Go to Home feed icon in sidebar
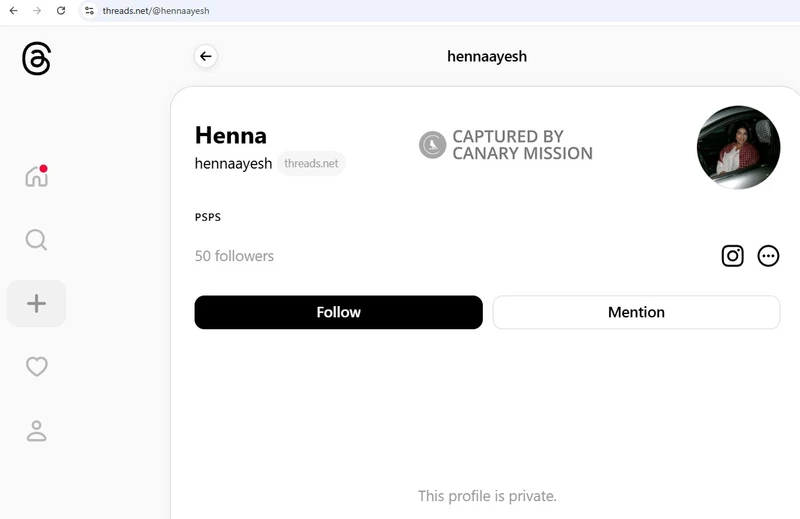800x519 pixels. pos(37,176)
